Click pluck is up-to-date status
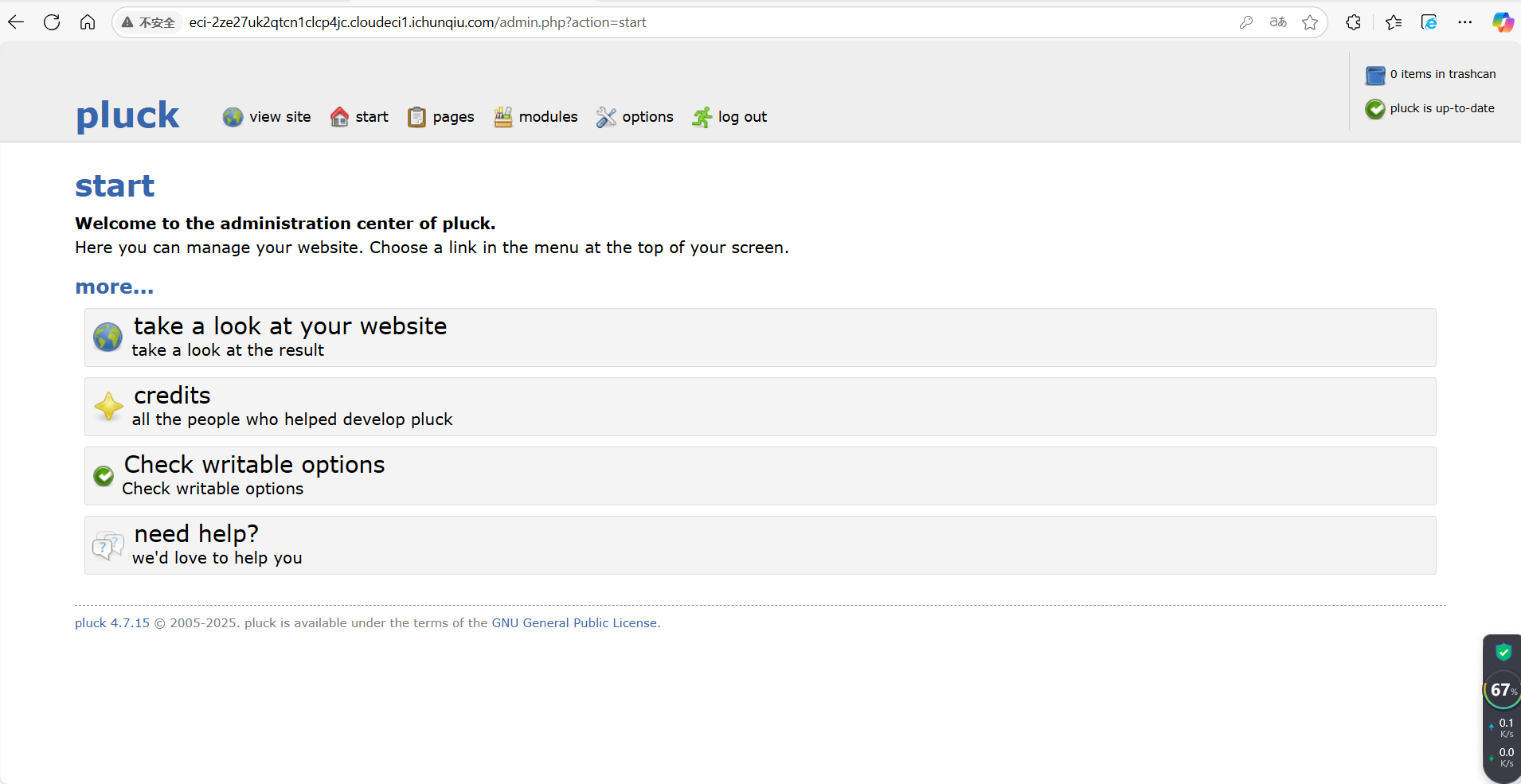1521x784 pixels. (x=1442, y=108)
